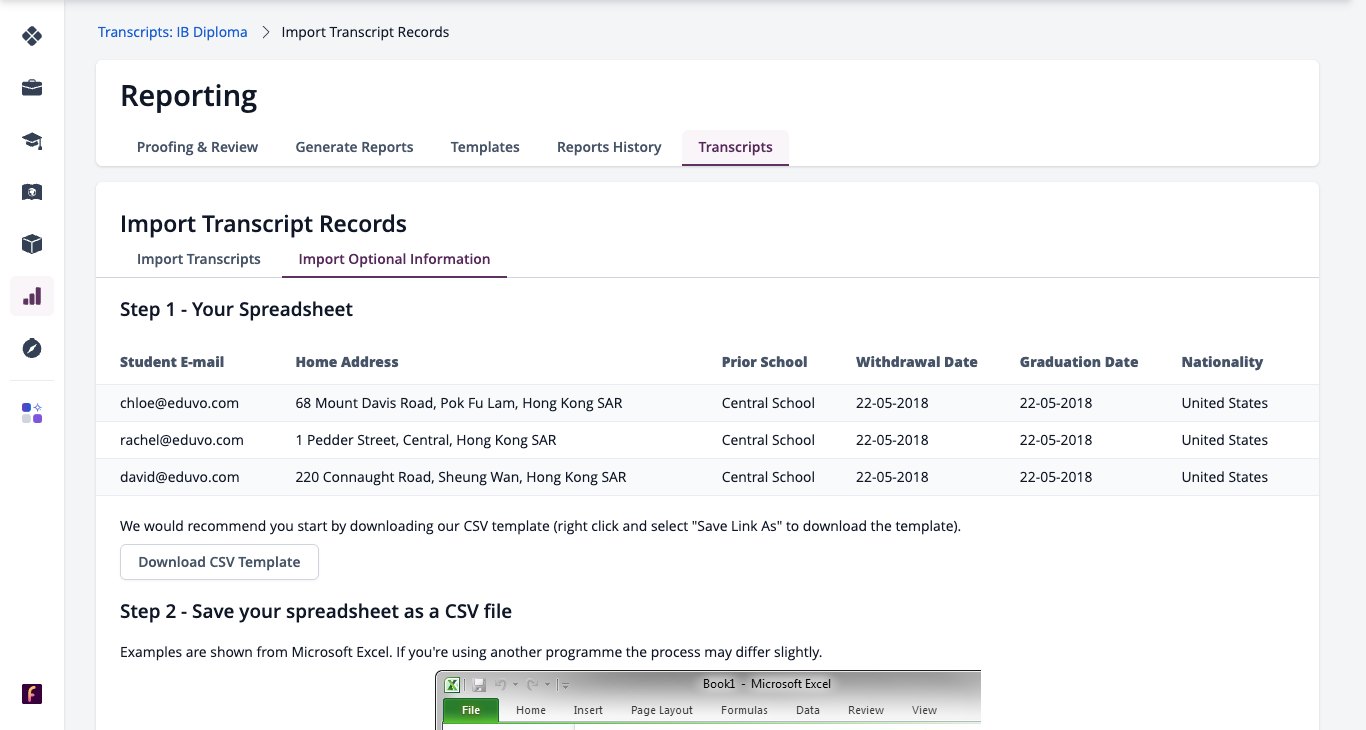Click the compass icon in sidebar

[x=32, y=348]
